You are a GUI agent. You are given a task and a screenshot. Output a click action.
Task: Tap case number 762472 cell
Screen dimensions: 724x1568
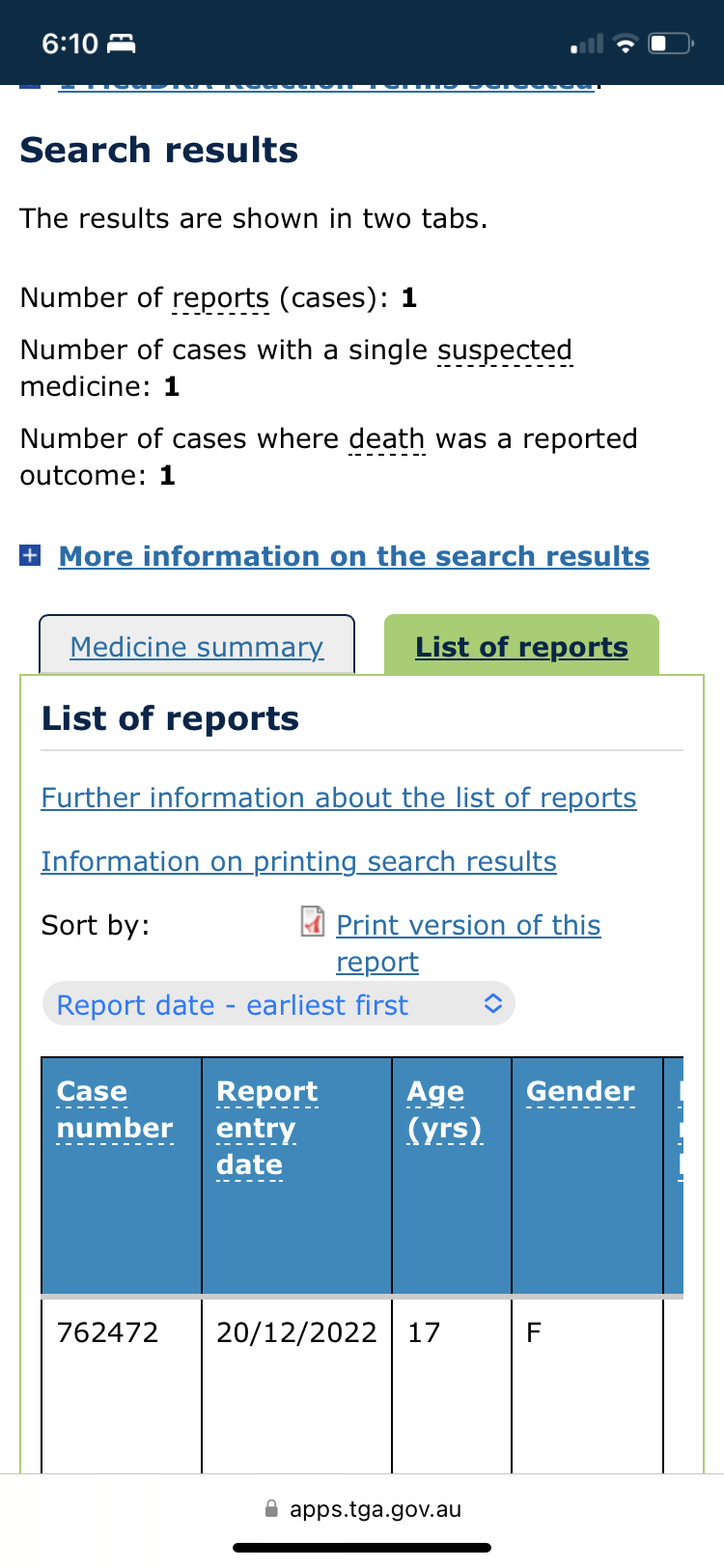click(x=108, y=1332)
